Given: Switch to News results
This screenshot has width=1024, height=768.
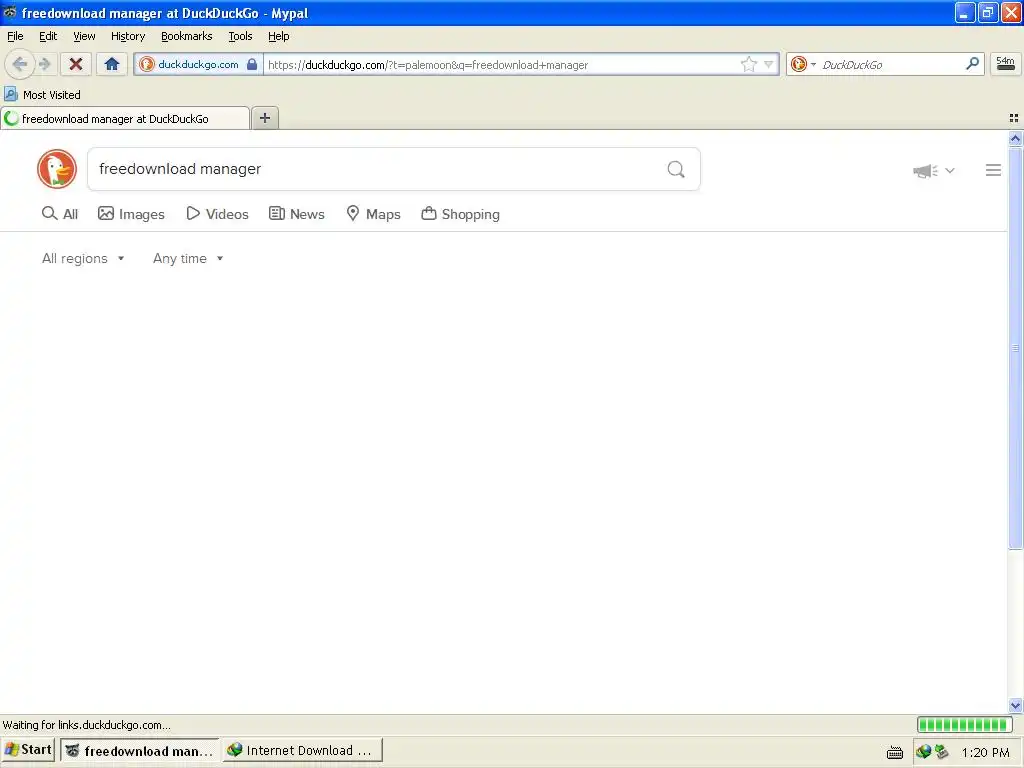Looking at the screenshot, I should [x=296, y=214].
